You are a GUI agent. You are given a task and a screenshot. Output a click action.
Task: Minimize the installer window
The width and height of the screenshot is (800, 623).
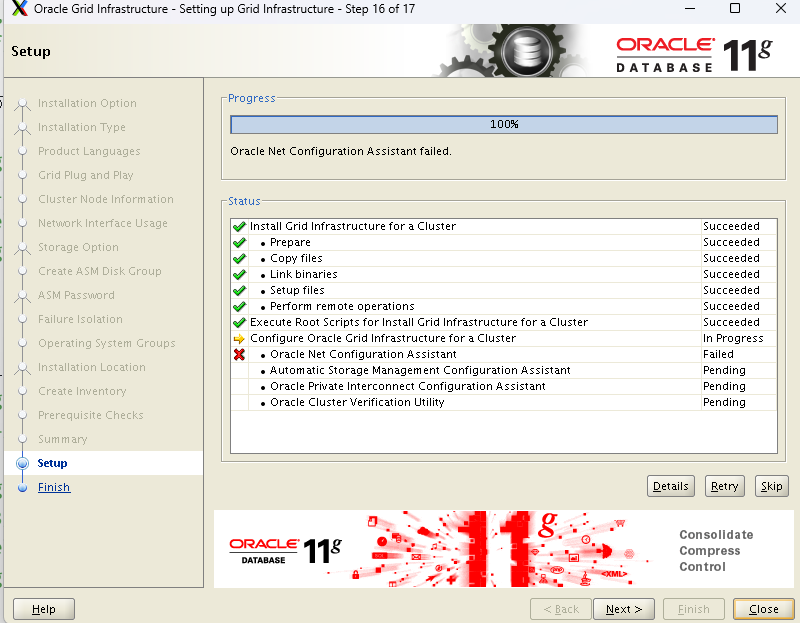click(690, 9)
